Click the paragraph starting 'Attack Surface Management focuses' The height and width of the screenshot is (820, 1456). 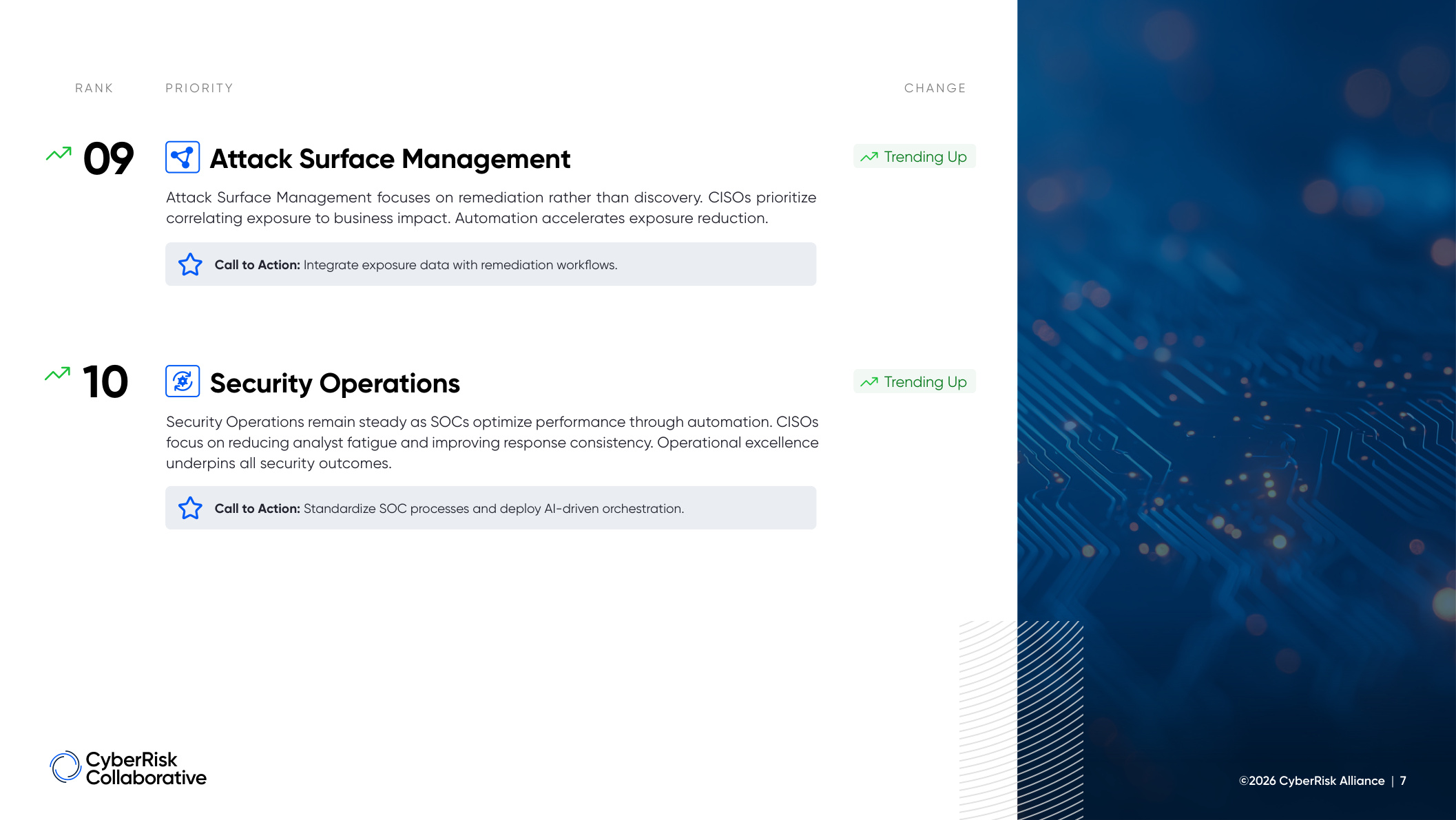491,208
